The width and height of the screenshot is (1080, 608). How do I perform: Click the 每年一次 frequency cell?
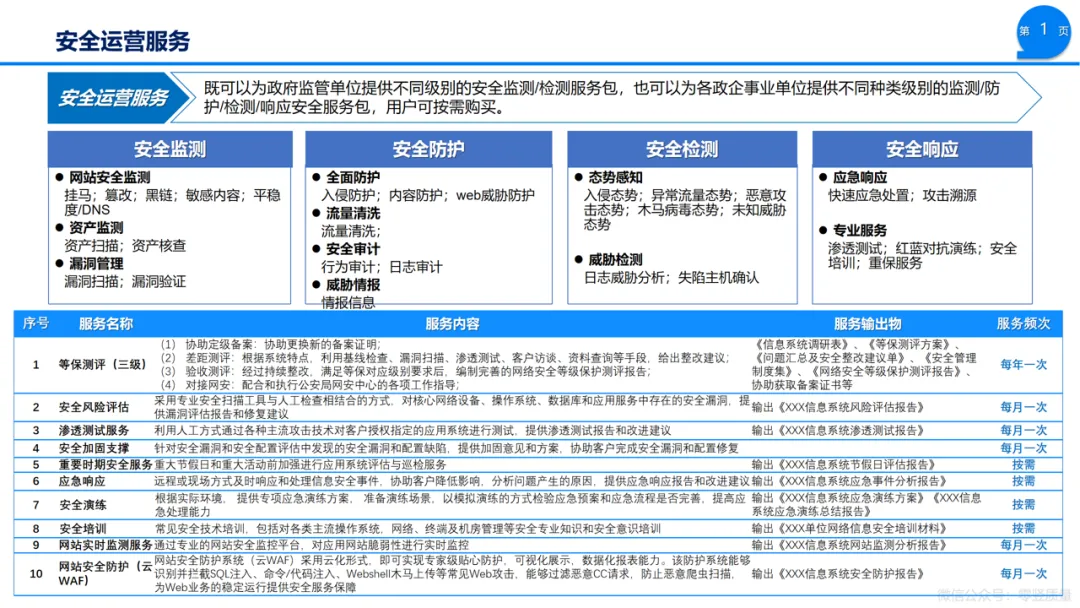[x=1024, y=365]
